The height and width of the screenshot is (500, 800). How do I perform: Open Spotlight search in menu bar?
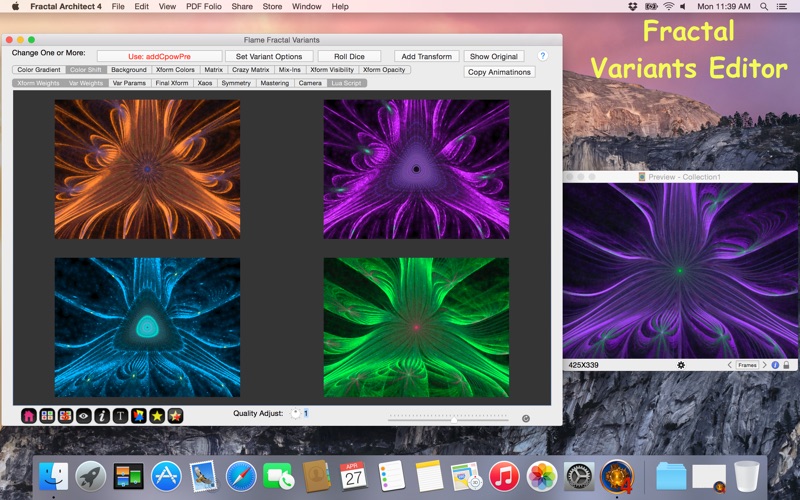[x=764, y=6]
